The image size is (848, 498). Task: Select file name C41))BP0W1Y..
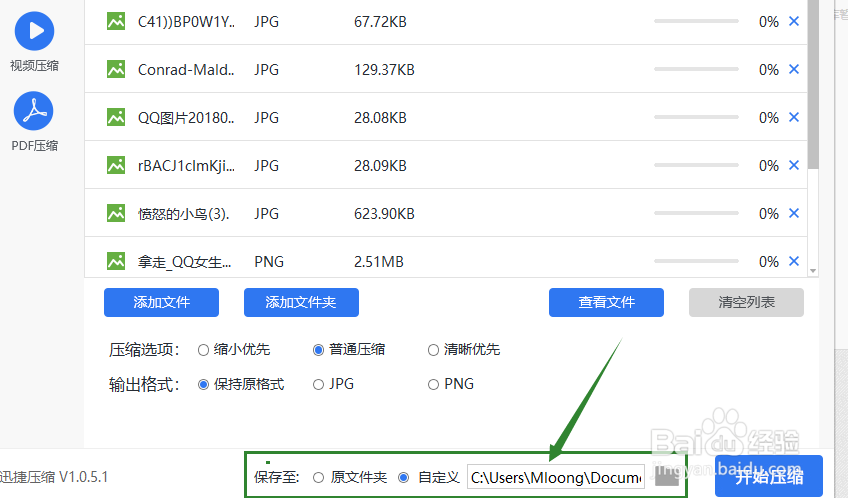tap(187, 22)
